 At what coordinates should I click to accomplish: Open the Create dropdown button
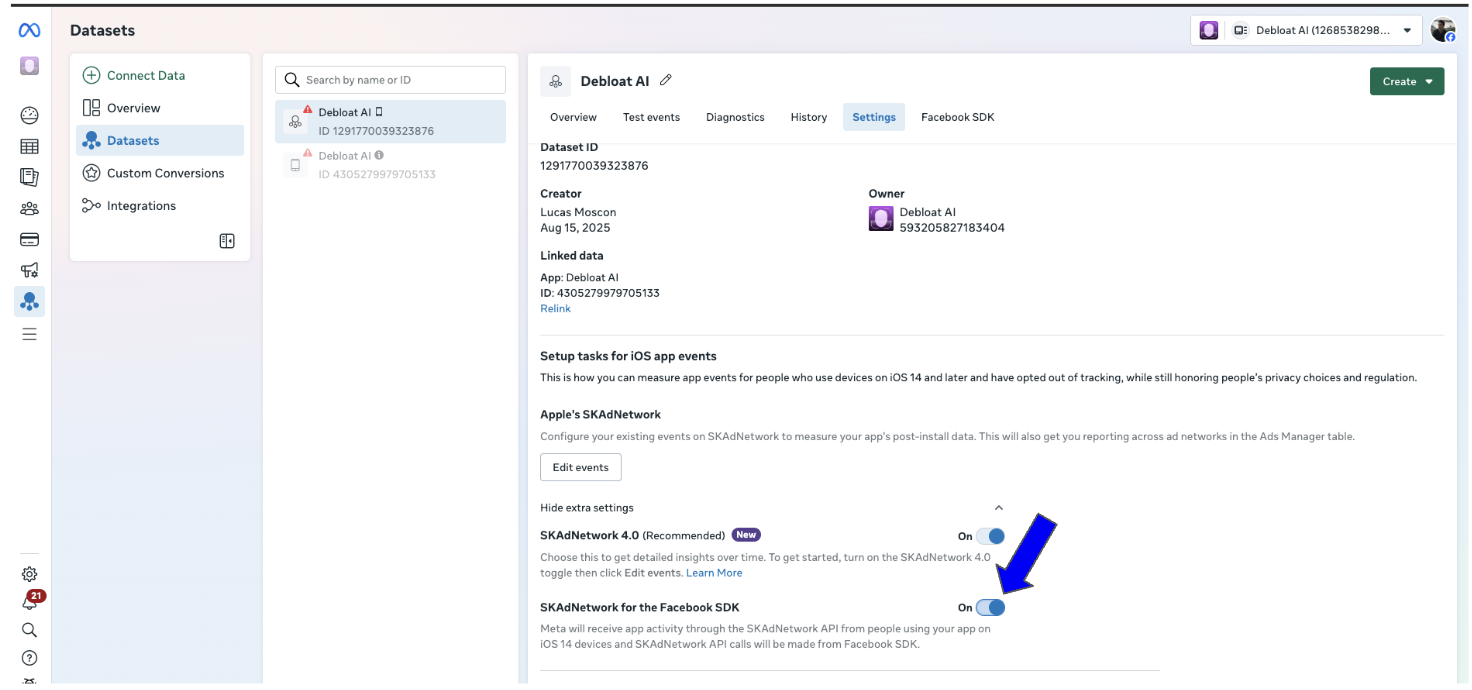pos(1406,82)
